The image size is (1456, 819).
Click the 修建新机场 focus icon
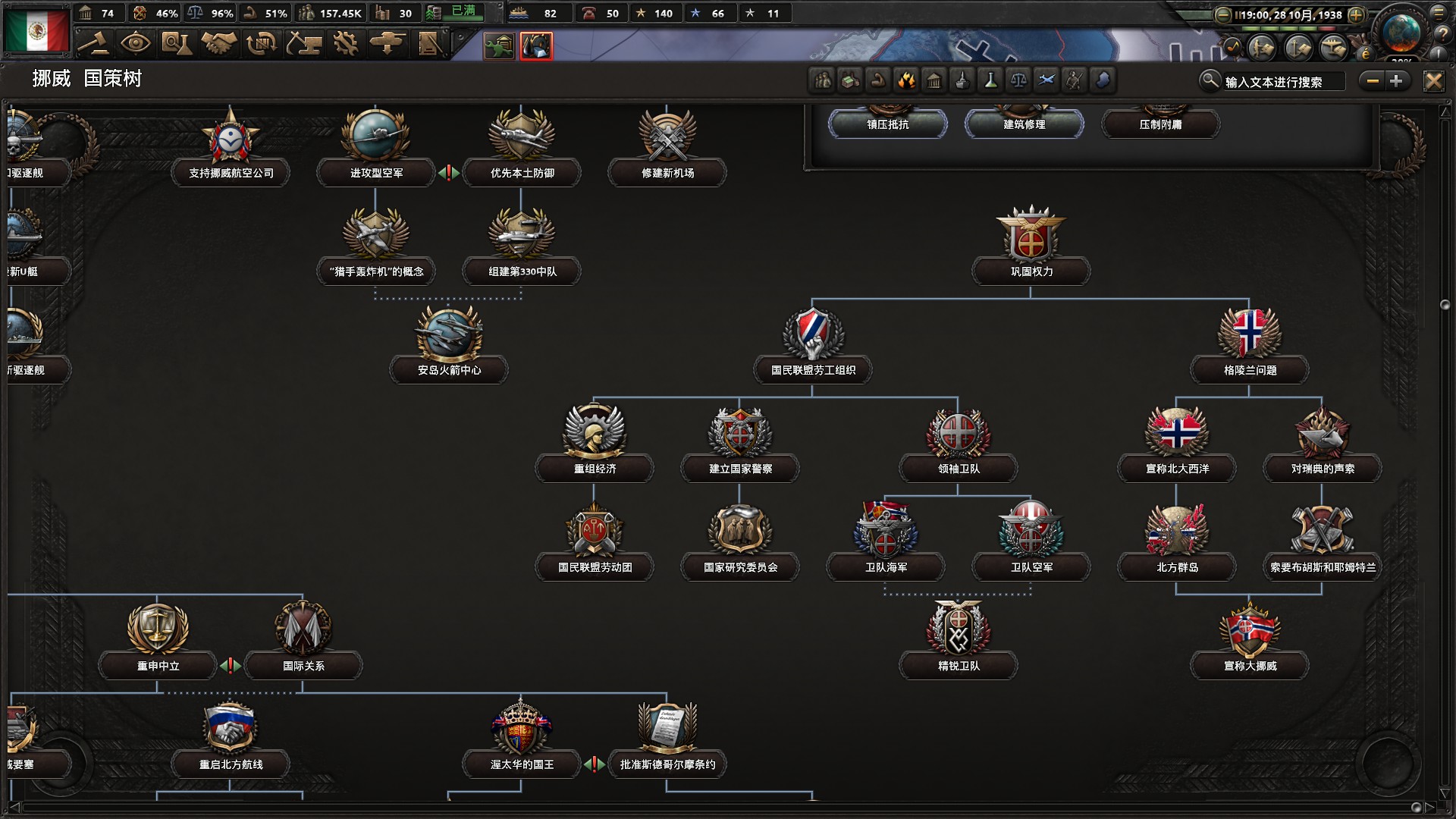pyautogui.click(x=667, y=136)
